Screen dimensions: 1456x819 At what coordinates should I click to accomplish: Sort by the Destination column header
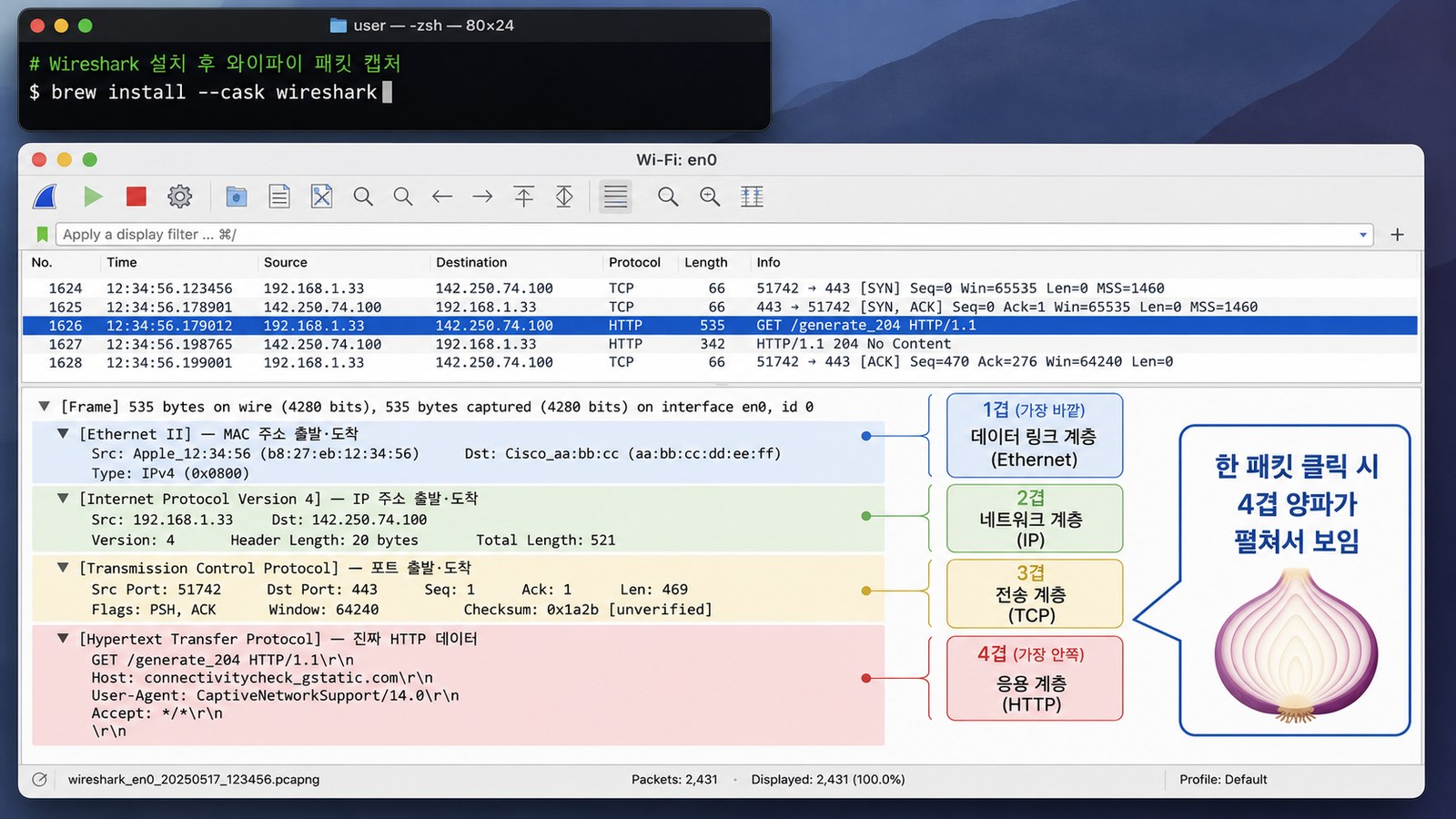pos(471,262)
